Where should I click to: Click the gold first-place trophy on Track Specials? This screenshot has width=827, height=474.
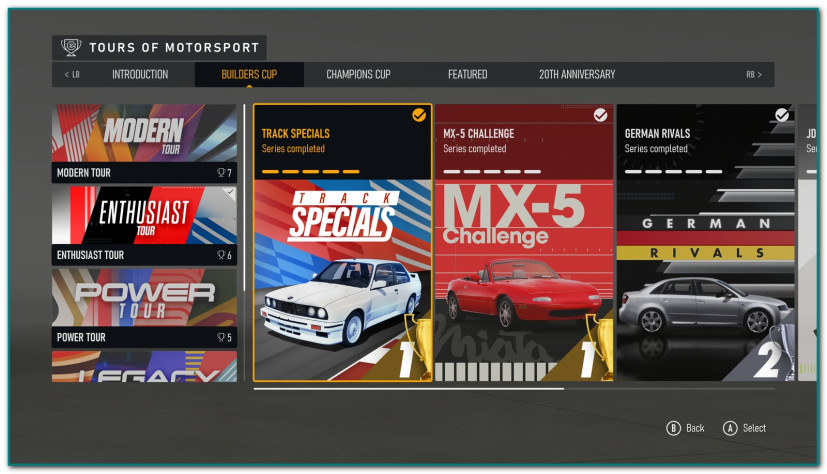pyautogui.click(x=419, y=346)
